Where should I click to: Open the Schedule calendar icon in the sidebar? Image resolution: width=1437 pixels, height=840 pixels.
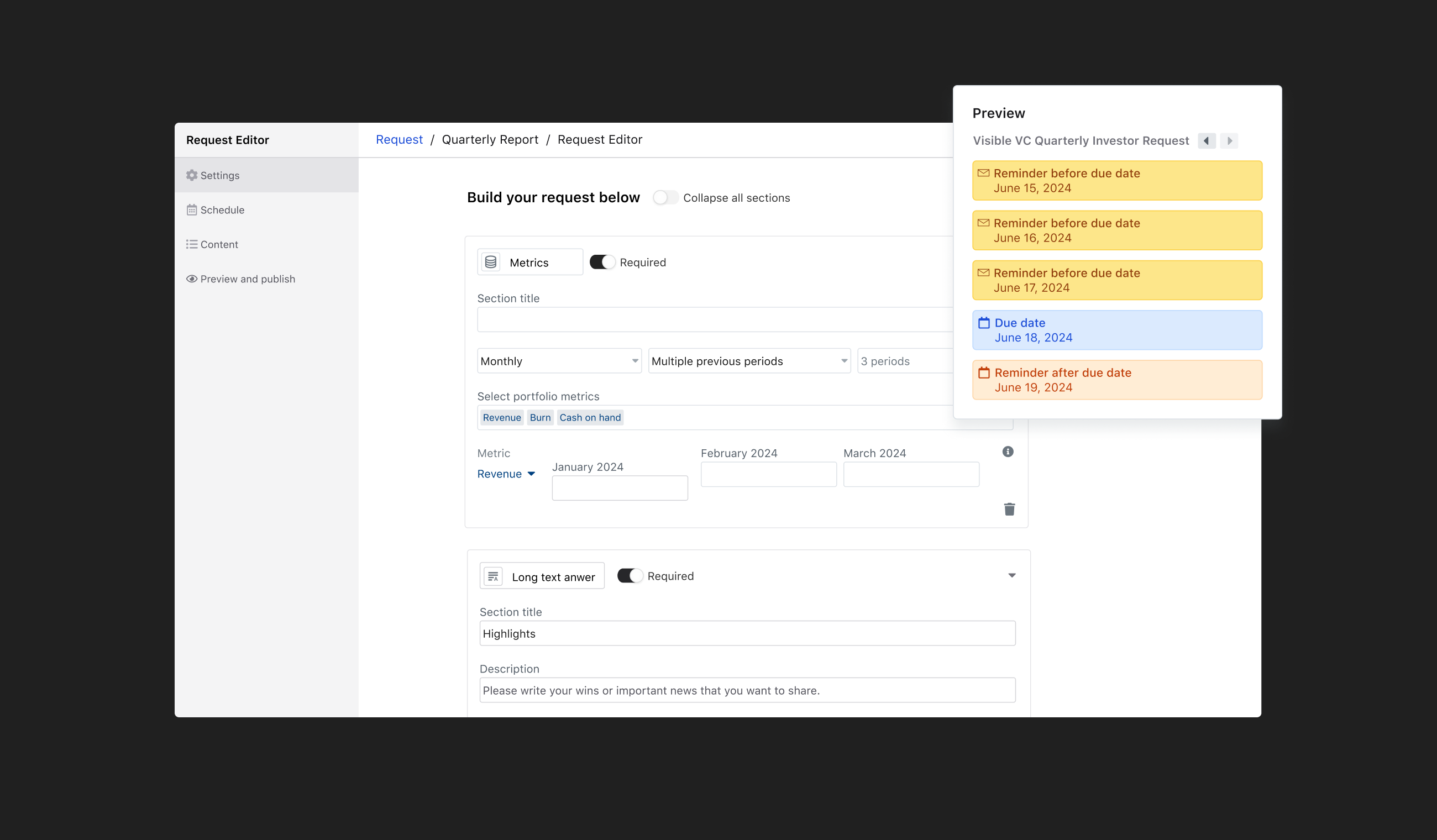pyautogui.click(x=192, y=210)
